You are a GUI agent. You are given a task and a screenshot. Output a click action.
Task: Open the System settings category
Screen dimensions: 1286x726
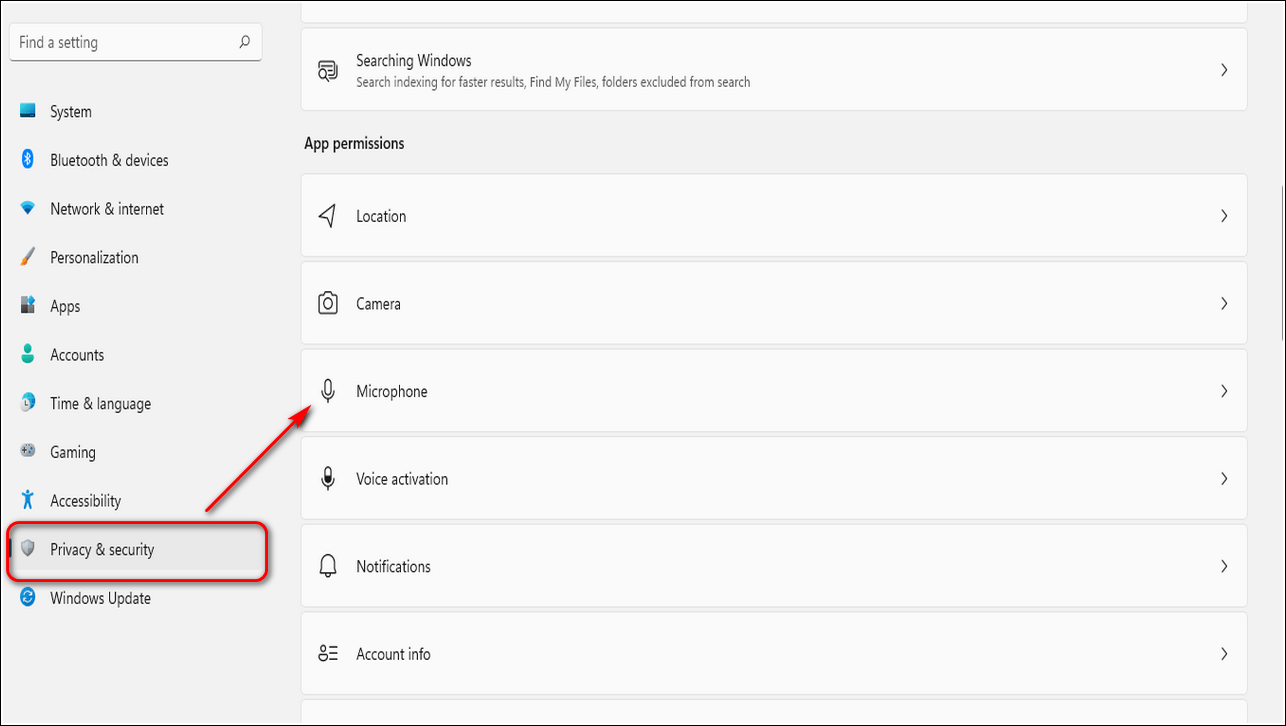coord(70,112)
